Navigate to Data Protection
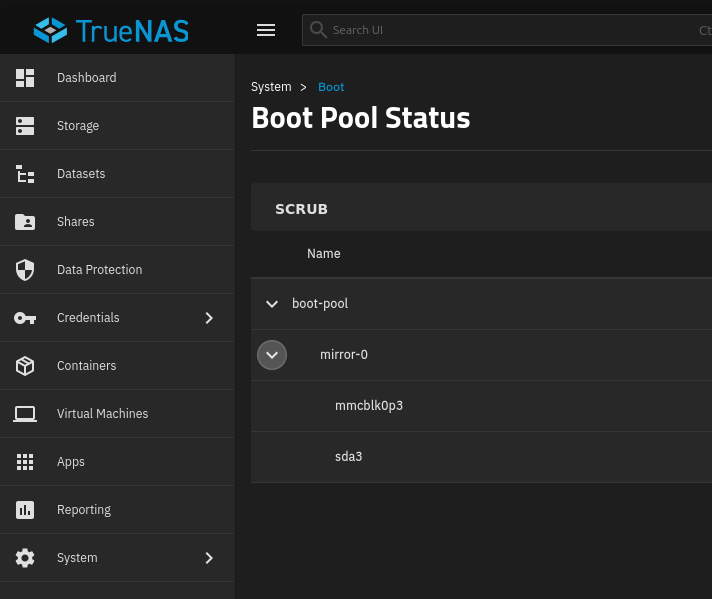712x599 pixels. (x=99, y=270)
